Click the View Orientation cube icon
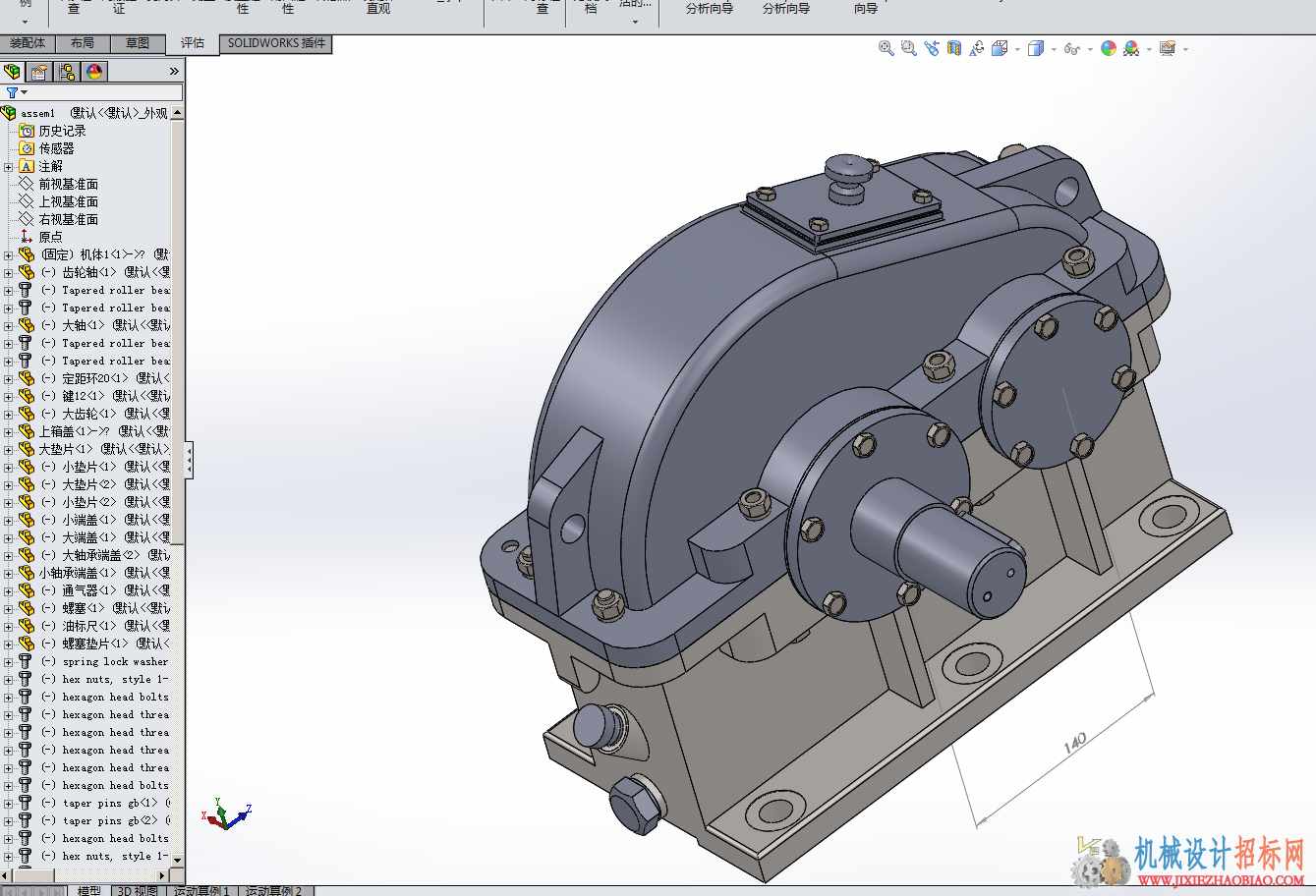Image resolution: width=1316 pixels, height=896 pixels. 1000,48
